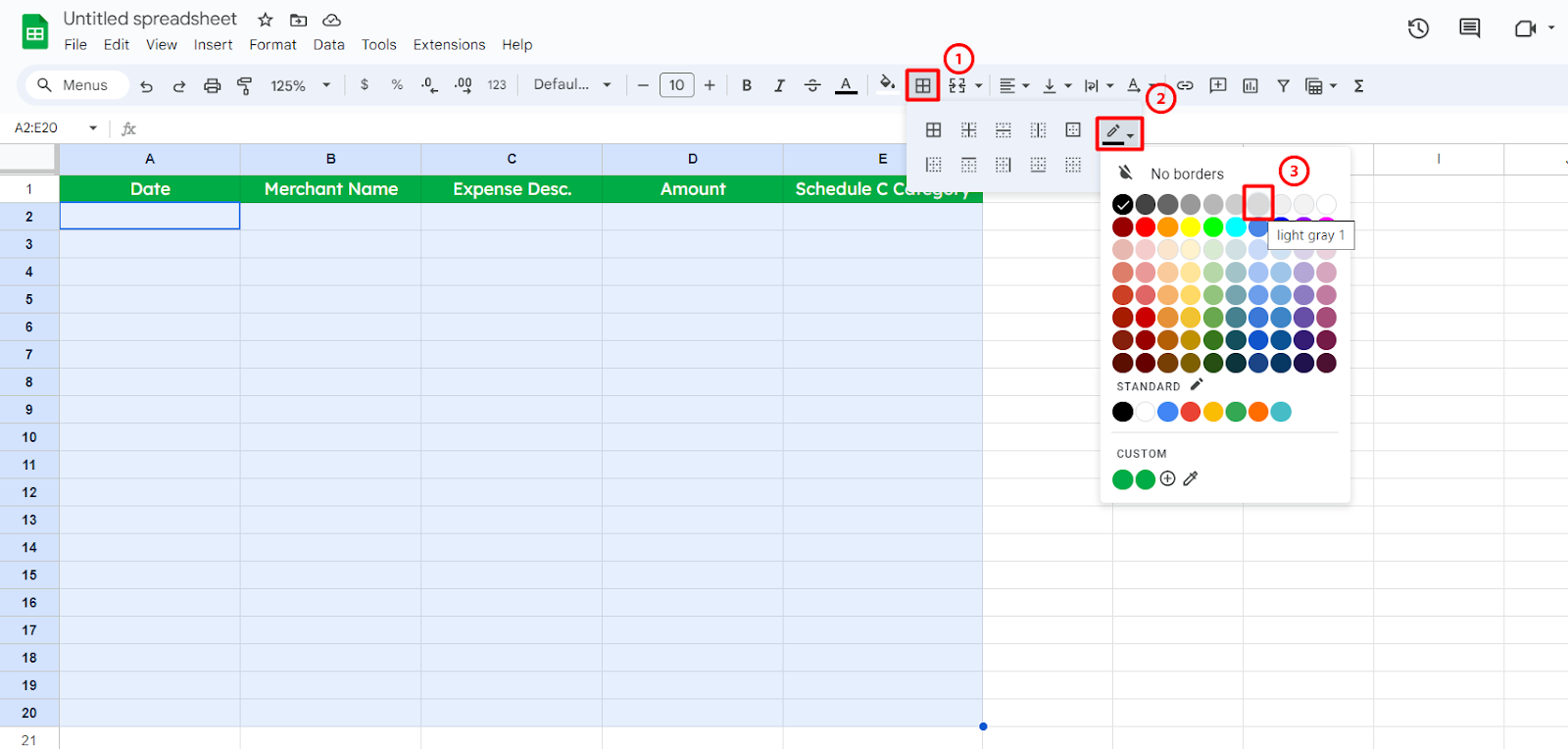Insert link icon
The height and width of the screenshot is (749, 1568).
[1185, 85]
